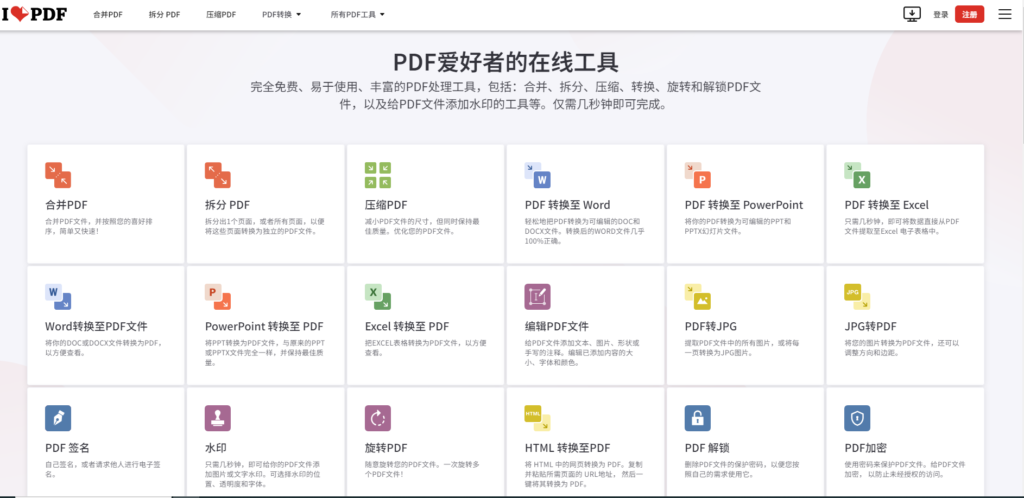Open the PDF转JPG card title
The width and height of the screenshot is (1024, 498).
point(711,326)
